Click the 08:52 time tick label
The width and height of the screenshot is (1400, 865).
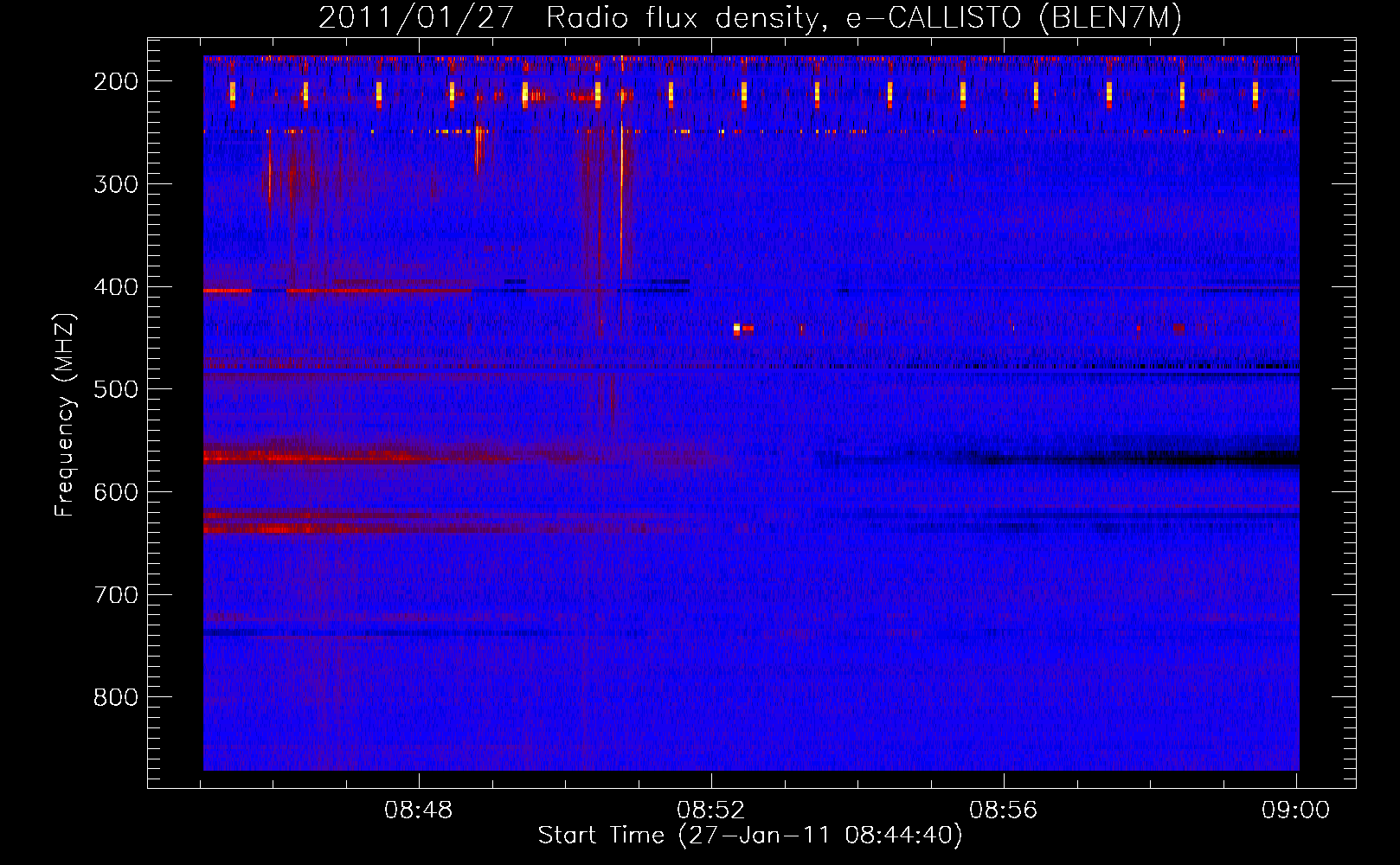pos(711,811)
